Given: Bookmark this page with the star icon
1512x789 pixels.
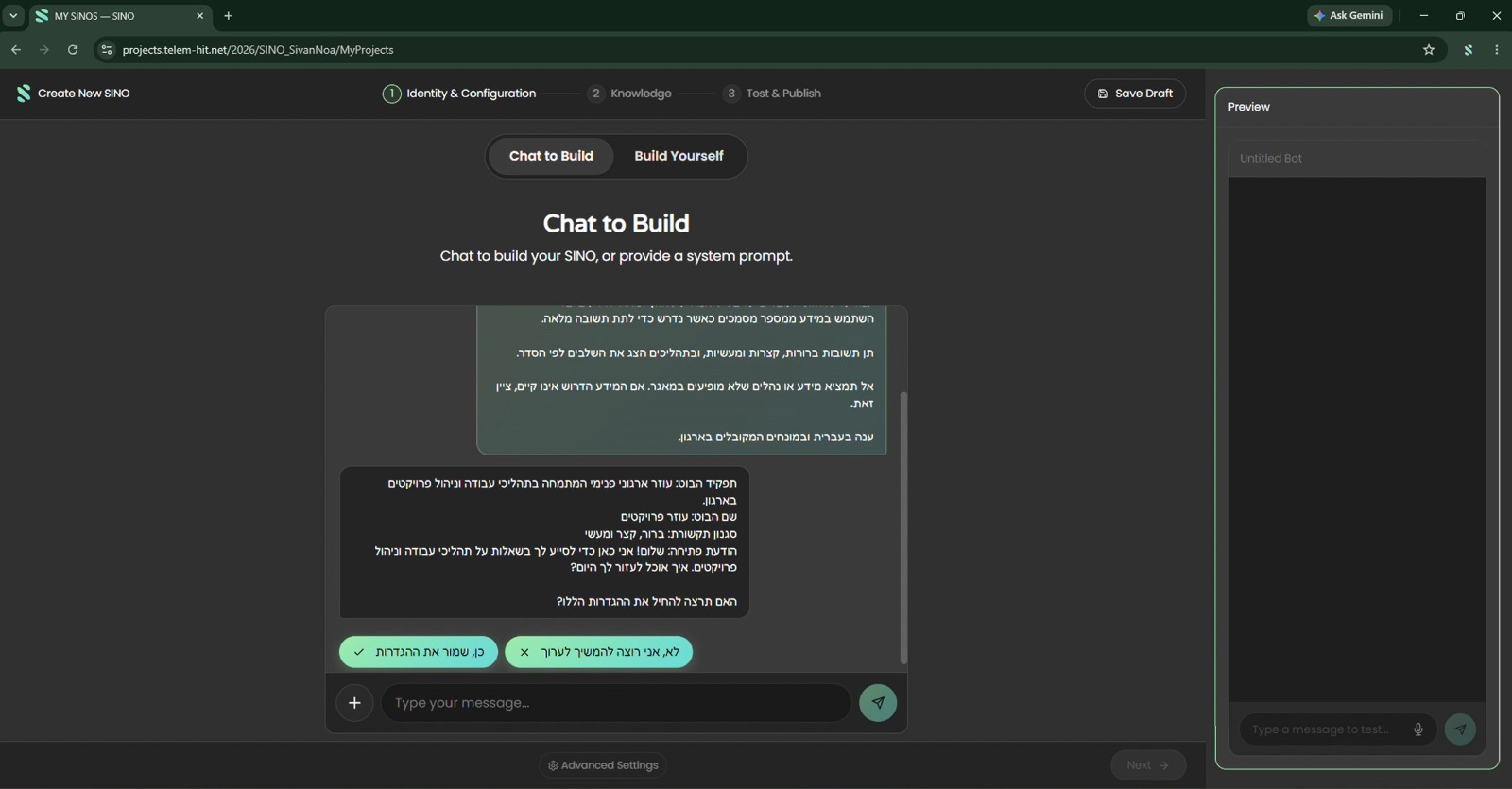Looking at the screenshot, I should coord(1429,50).
